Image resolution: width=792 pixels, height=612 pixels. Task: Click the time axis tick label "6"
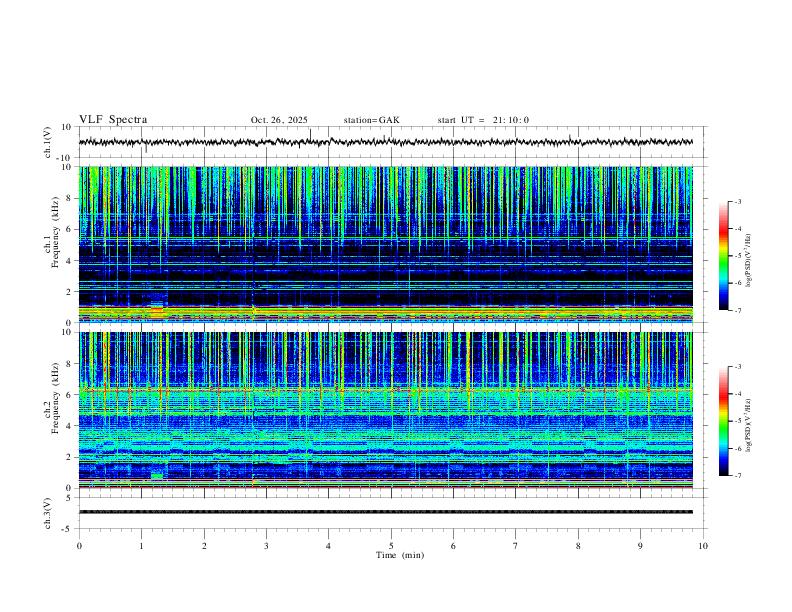[x=453, y=546]
